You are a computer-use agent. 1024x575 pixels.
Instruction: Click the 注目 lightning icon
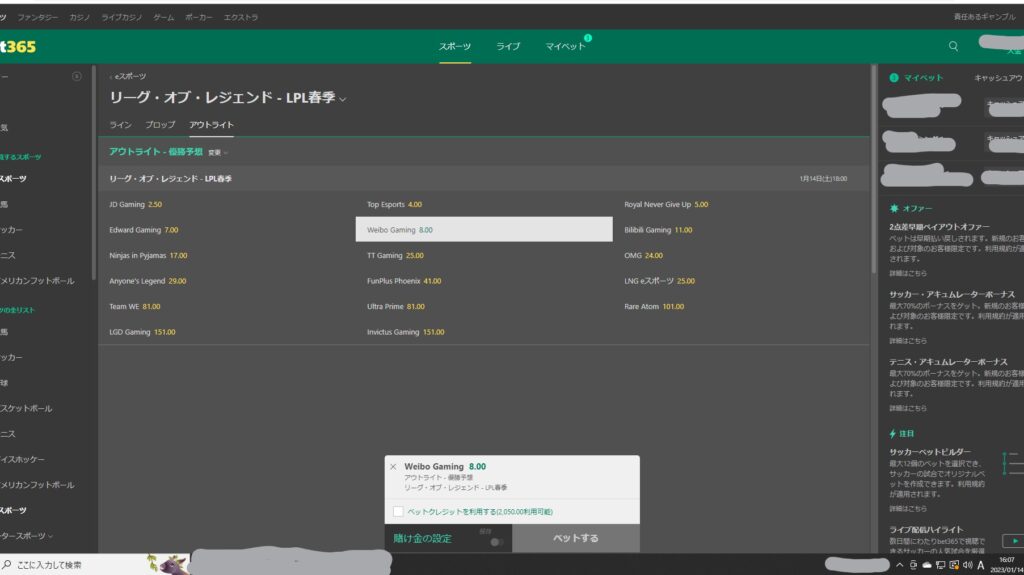tap(893, 434)
